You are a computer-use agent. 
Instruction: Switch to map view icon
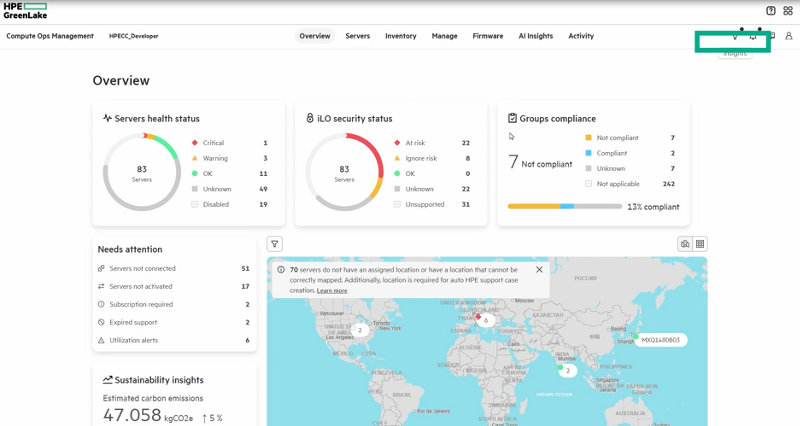(685, 244)
